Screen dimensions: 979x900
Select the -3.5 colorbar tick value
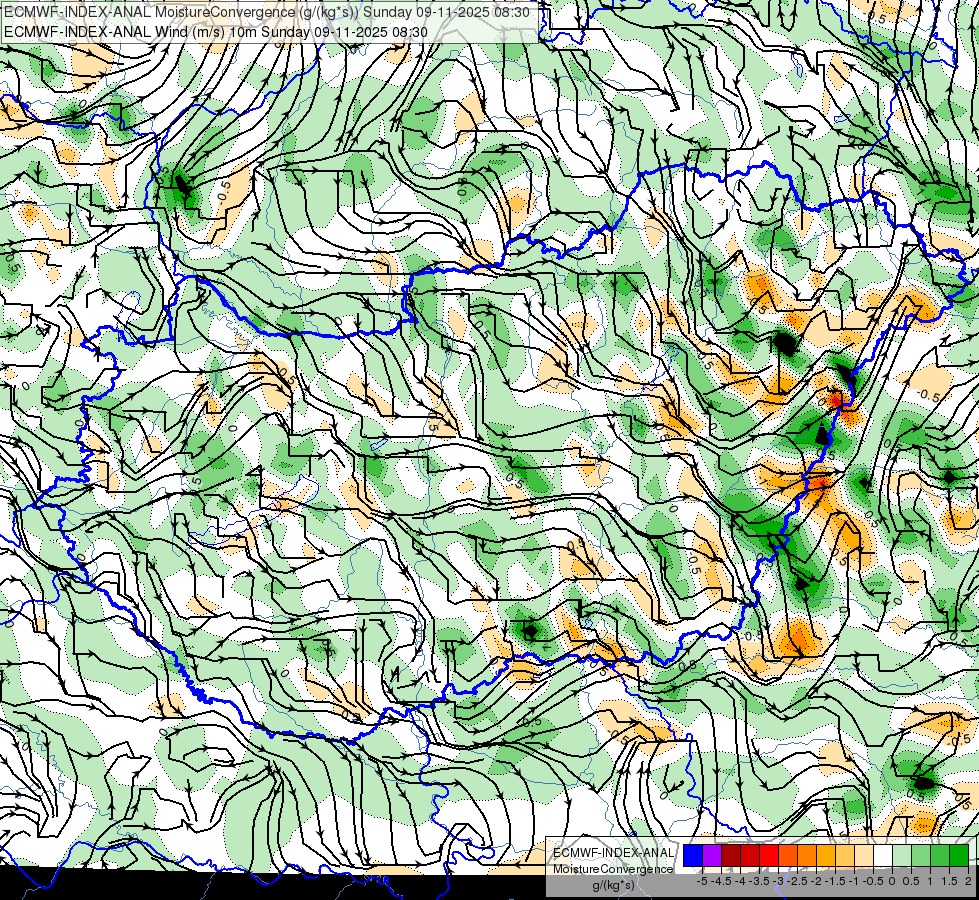759,881
